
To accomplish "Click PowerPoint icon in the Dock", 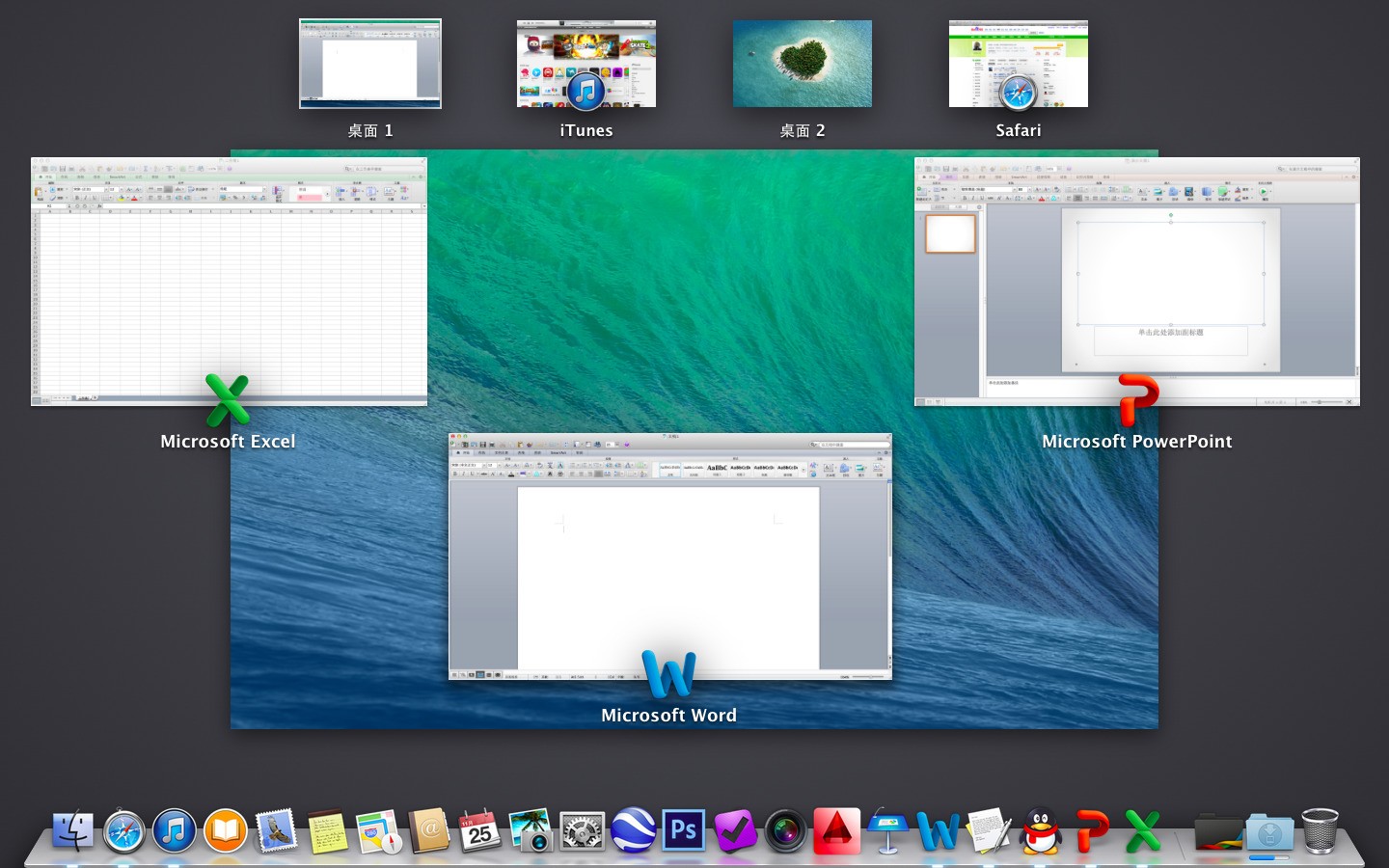I will pos(1092,830).
